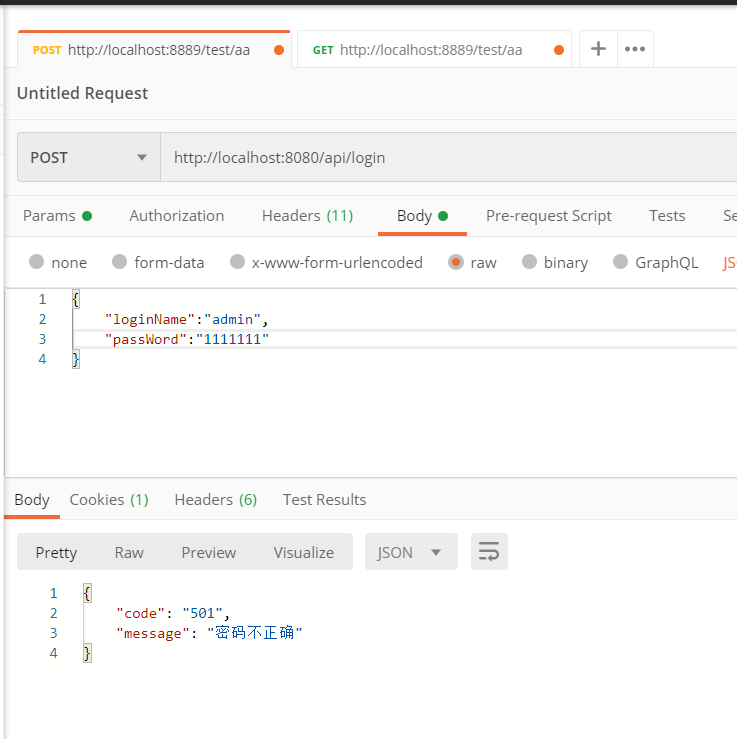
Task: Open the JSON response format dropdown
Action: [x=411, y=551]
